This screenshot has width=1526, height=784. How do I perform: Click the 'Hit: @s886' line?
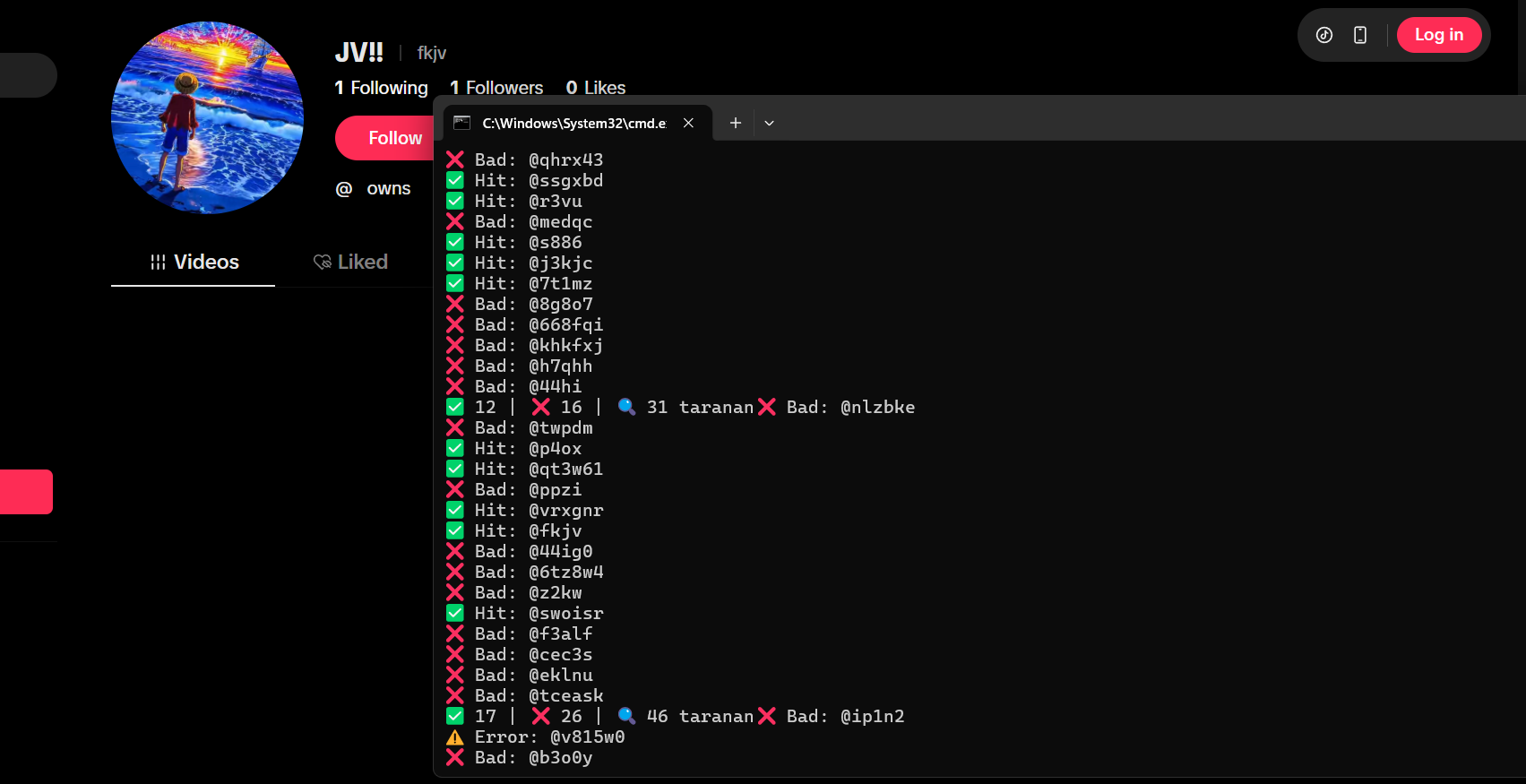coord(514,242)
